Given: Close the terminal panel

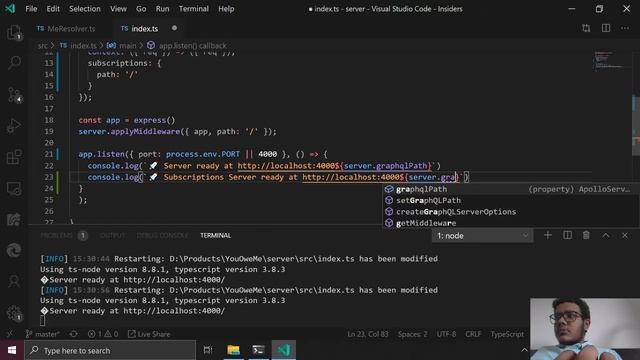Looking at the screenshot, I should tap(625, 235).
